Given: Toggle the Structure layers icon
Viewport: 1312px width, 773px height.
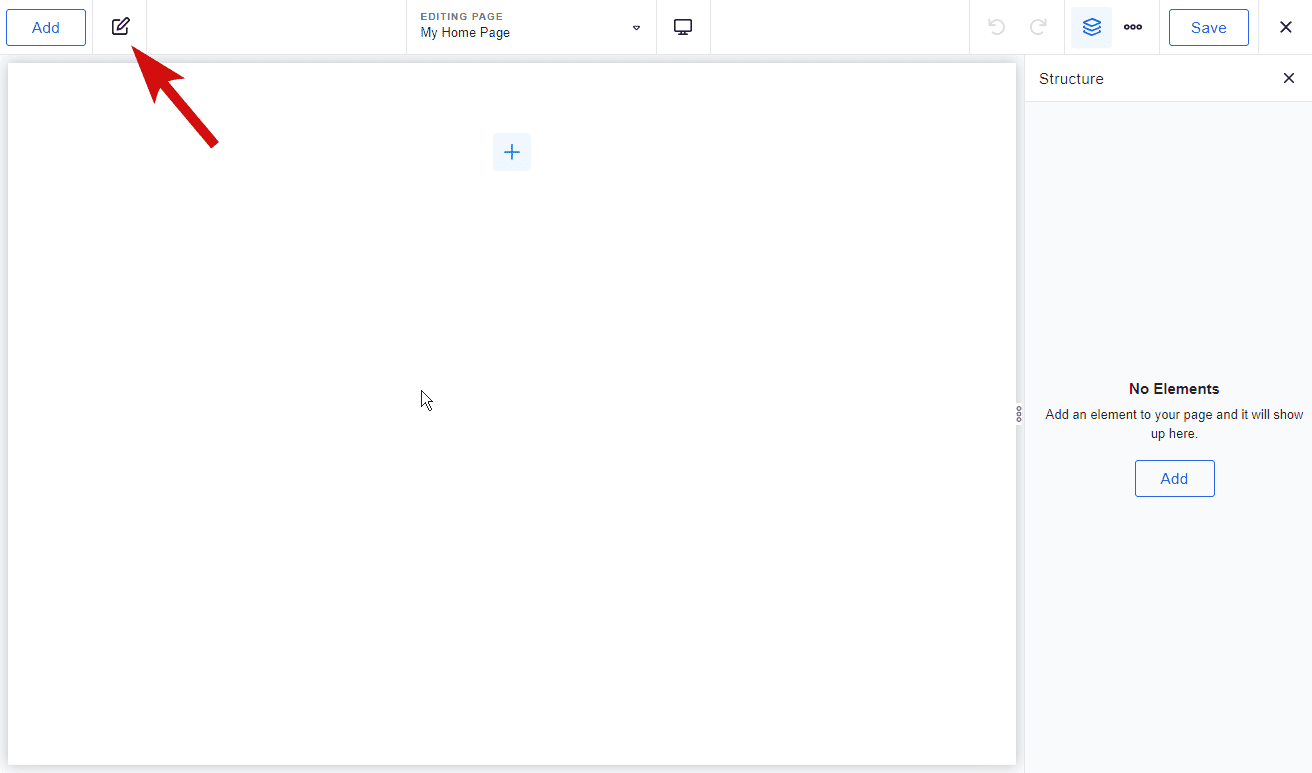Looking at the screenshot, I should [x=1091, y=27].
